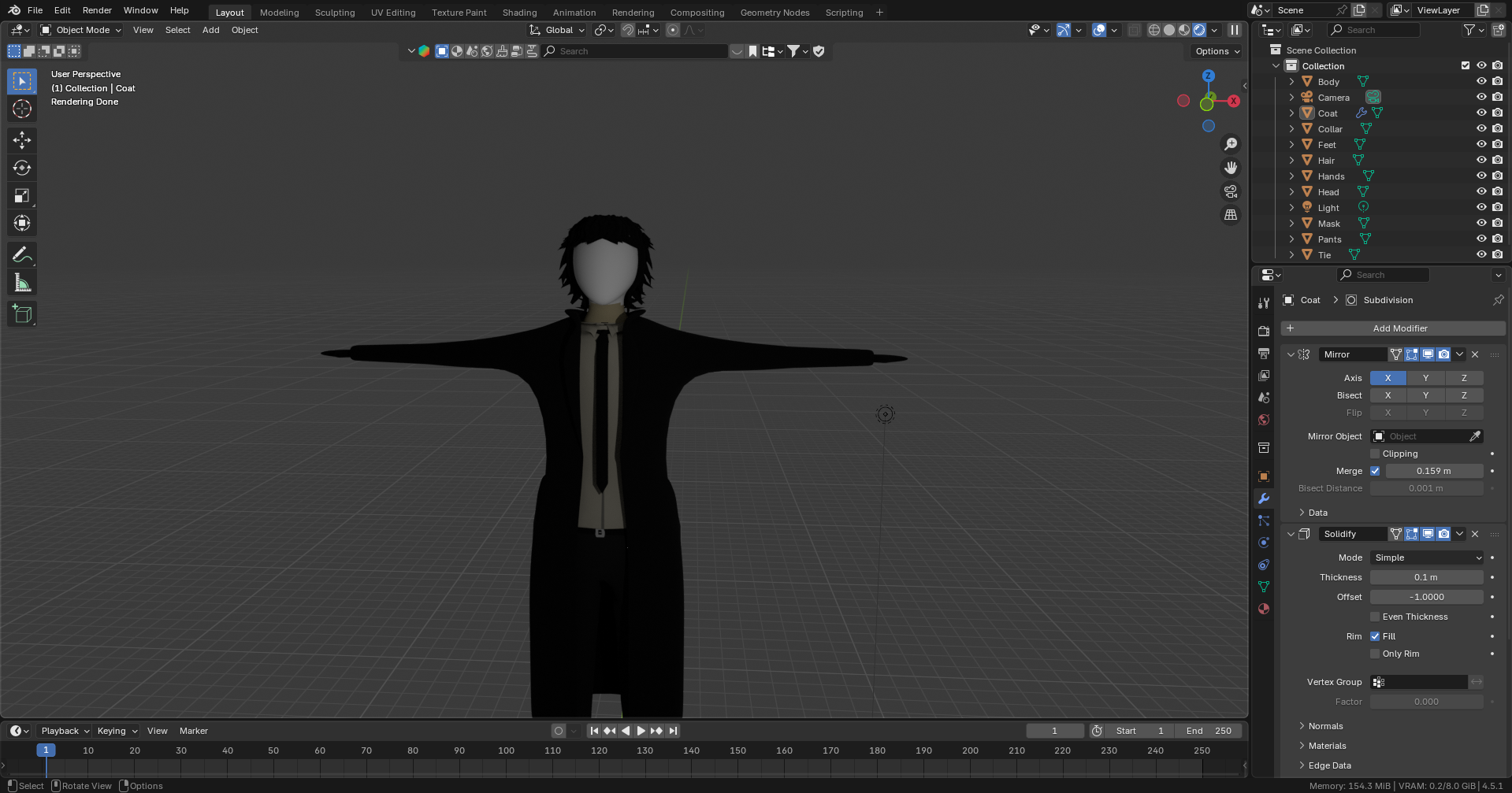Enable Even Thickness in Solidify modifier

point(1375,617)
